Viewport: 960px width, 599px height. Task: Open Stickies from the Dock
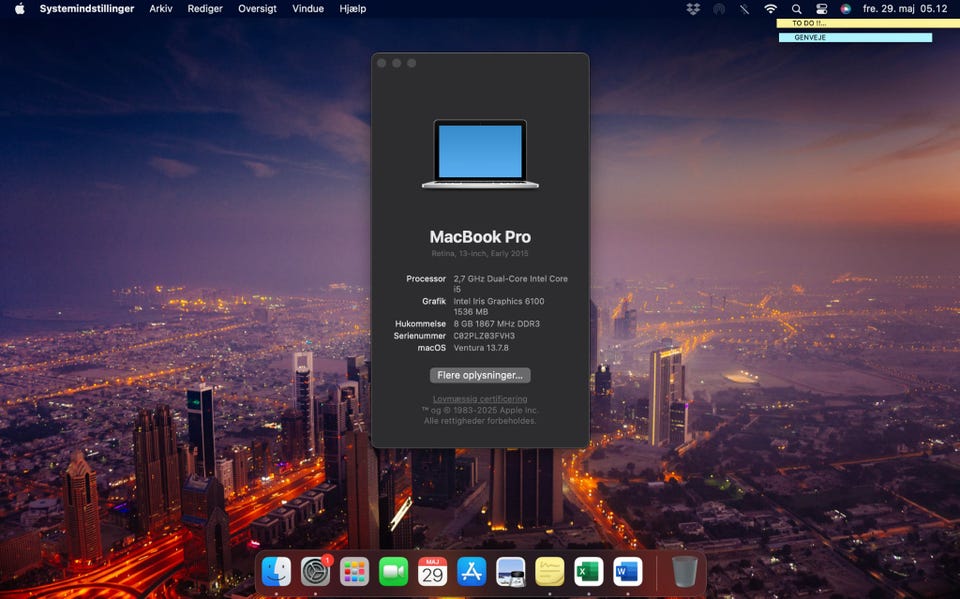[550, 572]
